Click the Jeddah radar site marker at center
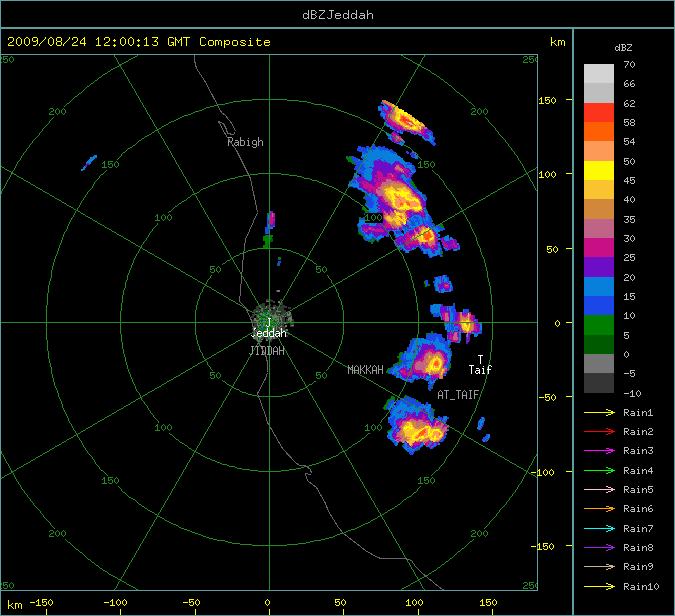This screenshot has width=675, height=616. pos(268,321)
